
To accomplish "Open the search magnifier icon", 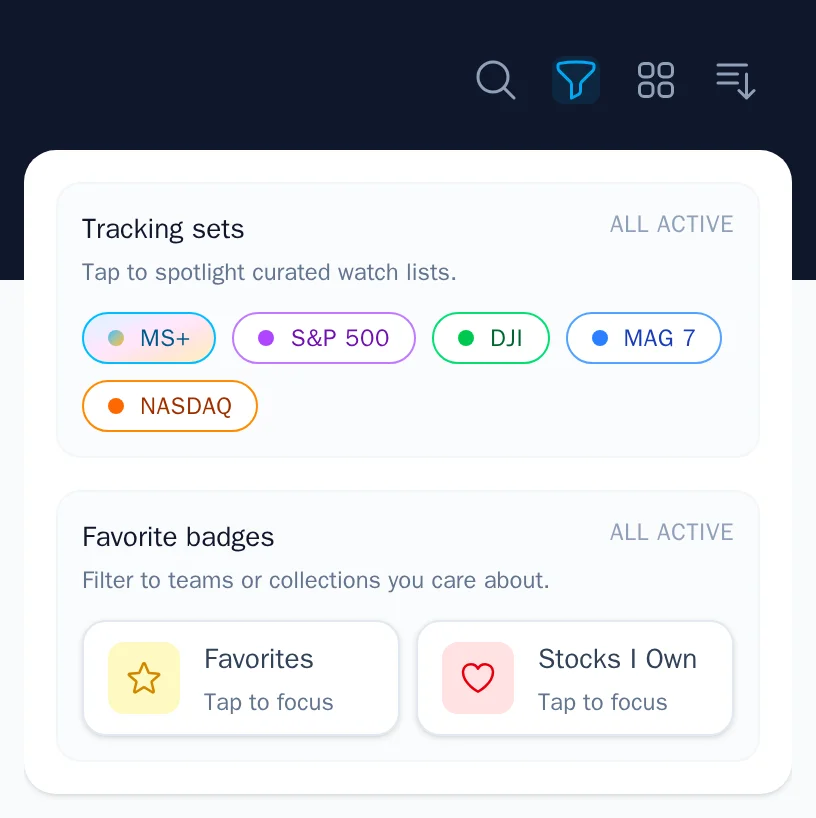I will coord(496,80).
